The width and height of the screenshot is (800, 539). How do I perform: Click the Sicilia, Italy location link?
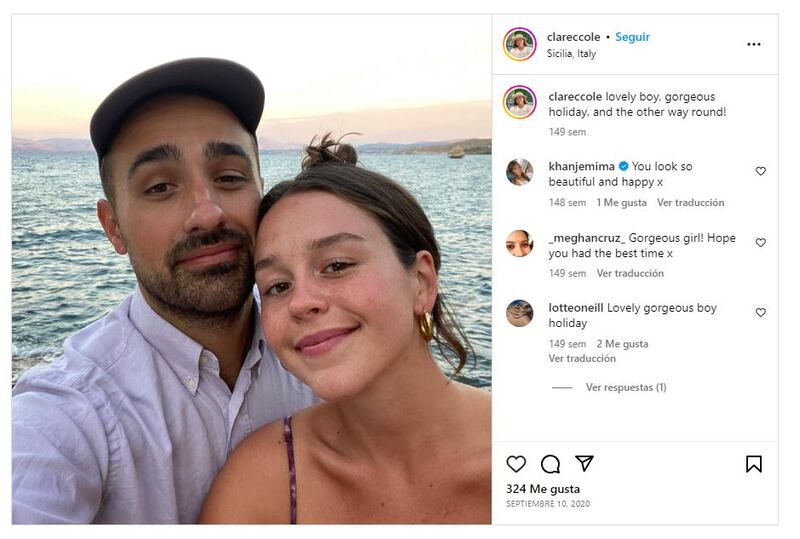pos(571,54)
